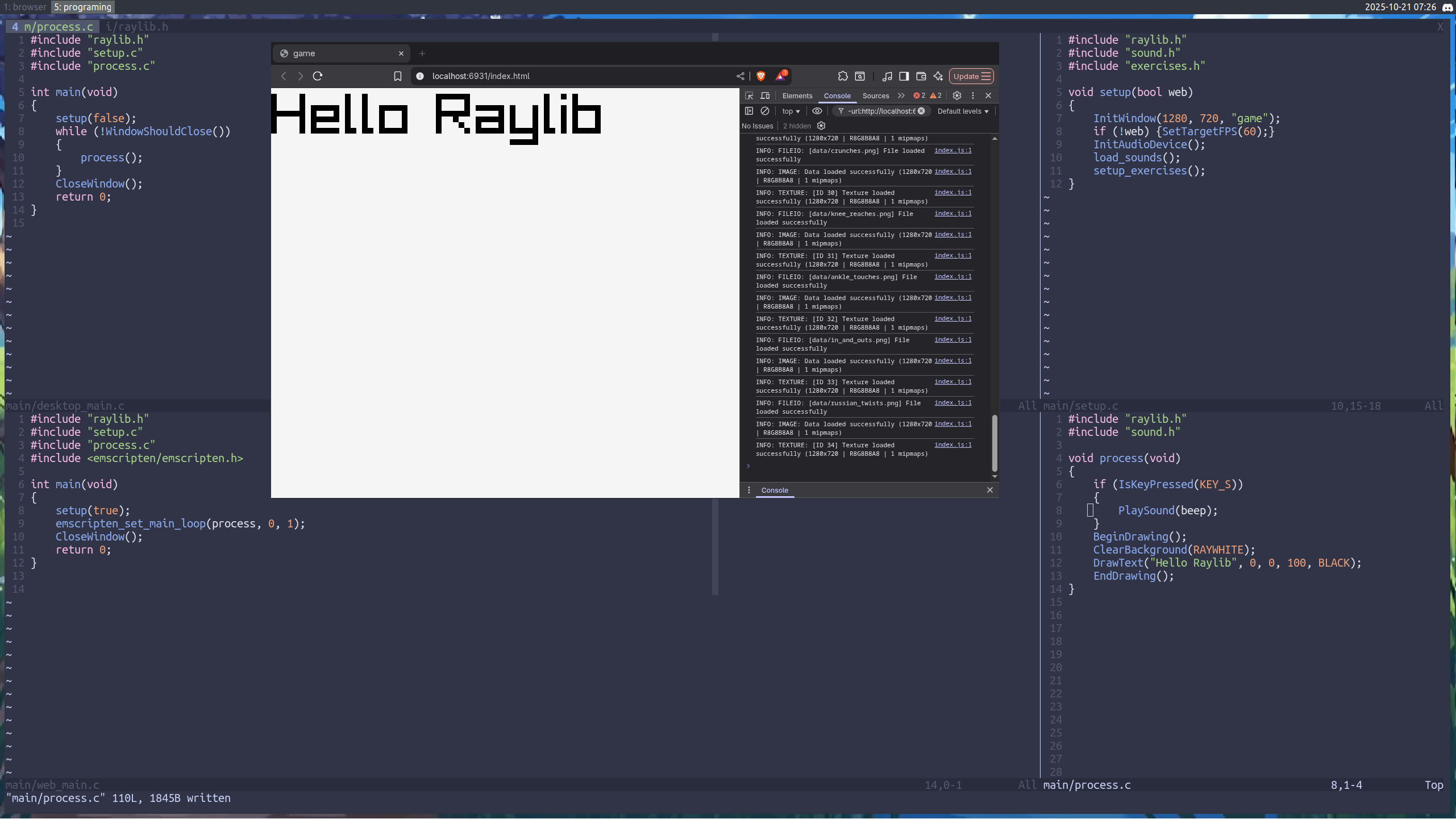Image resolution: width=1456 pixels, height=819 pixels.
Task: Open the first index.js:1 source link
Action: tap(952, 151)
